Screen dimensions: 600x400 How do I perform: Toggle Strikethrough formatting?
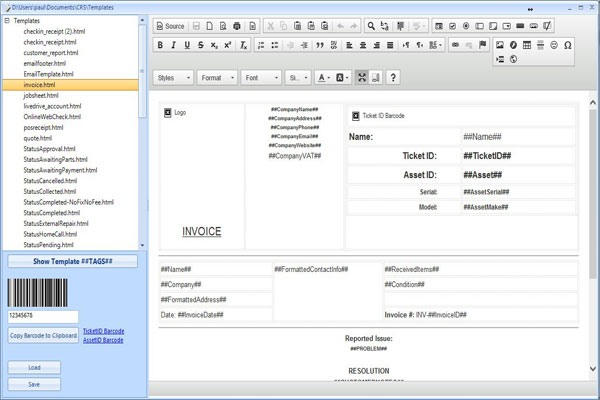[201, 45]
